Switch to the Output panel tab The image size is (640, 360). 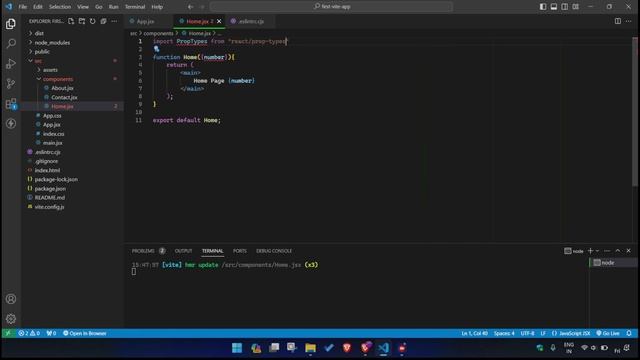[183, 251]
